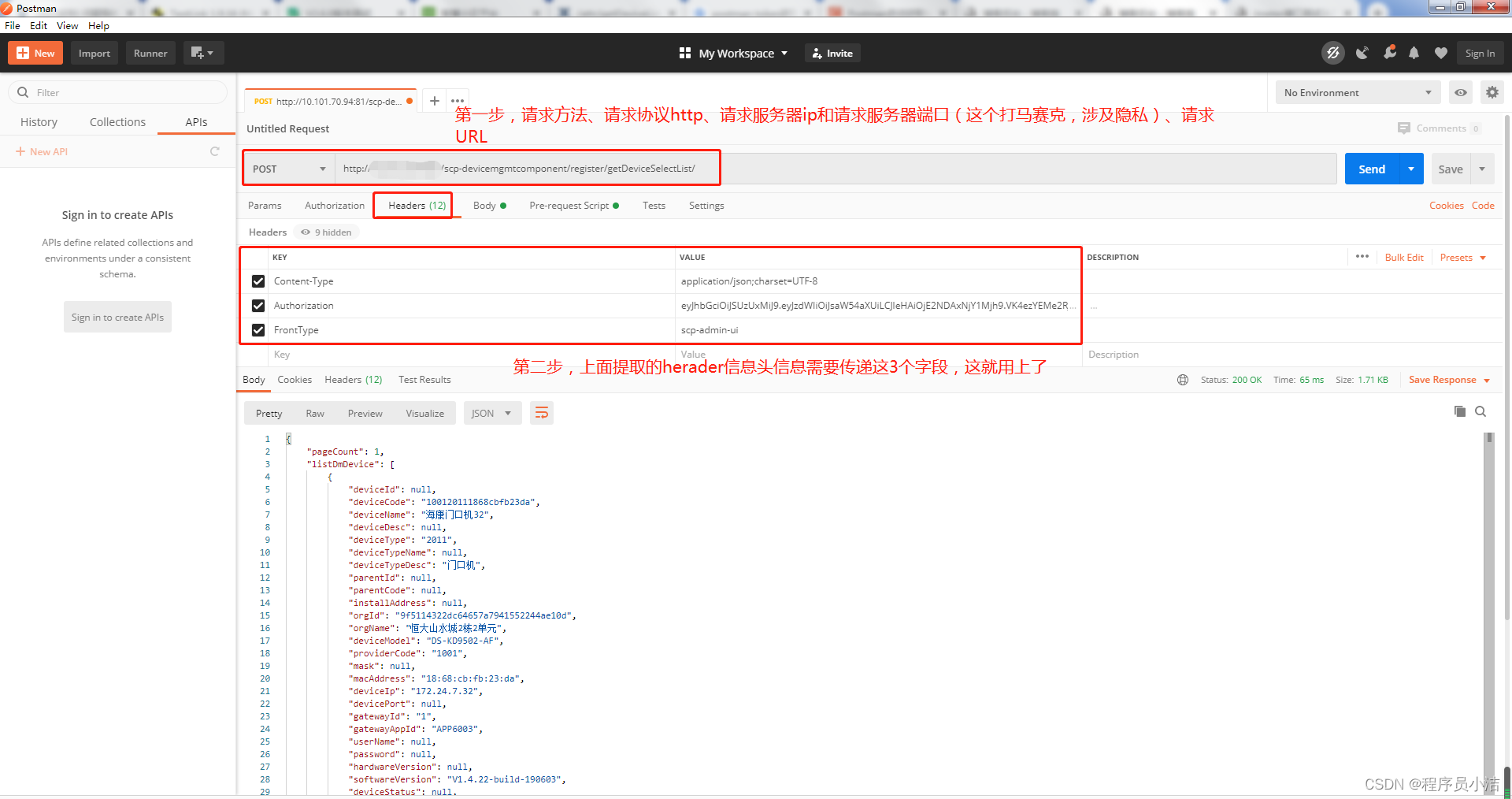Save the request
1512x799 pixels.
click(1451, 169)
